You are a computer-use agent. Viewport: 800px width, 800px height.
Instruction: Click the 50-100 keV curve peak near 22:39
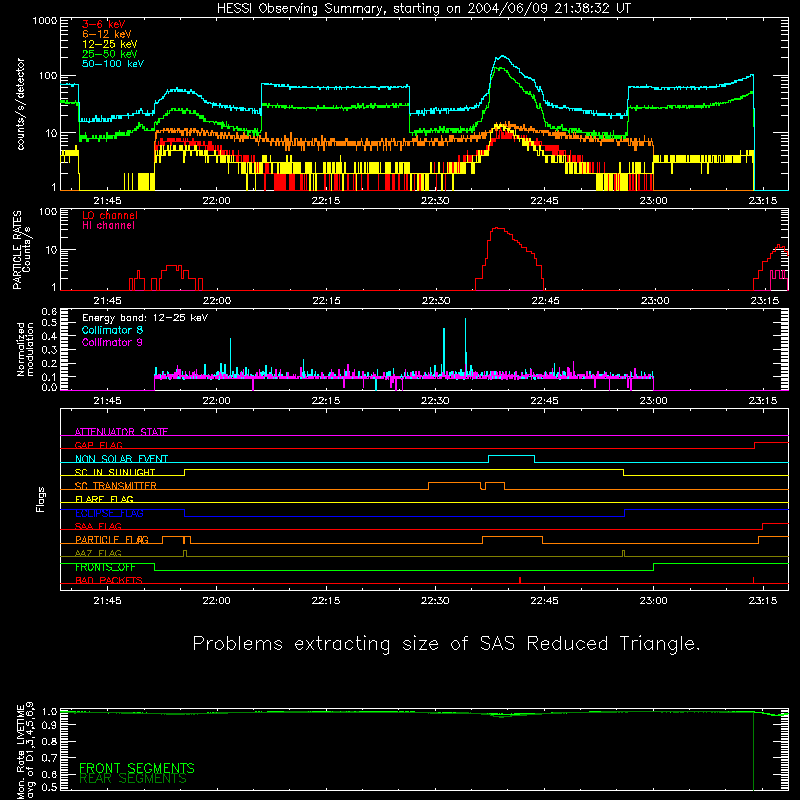(503, 56)
